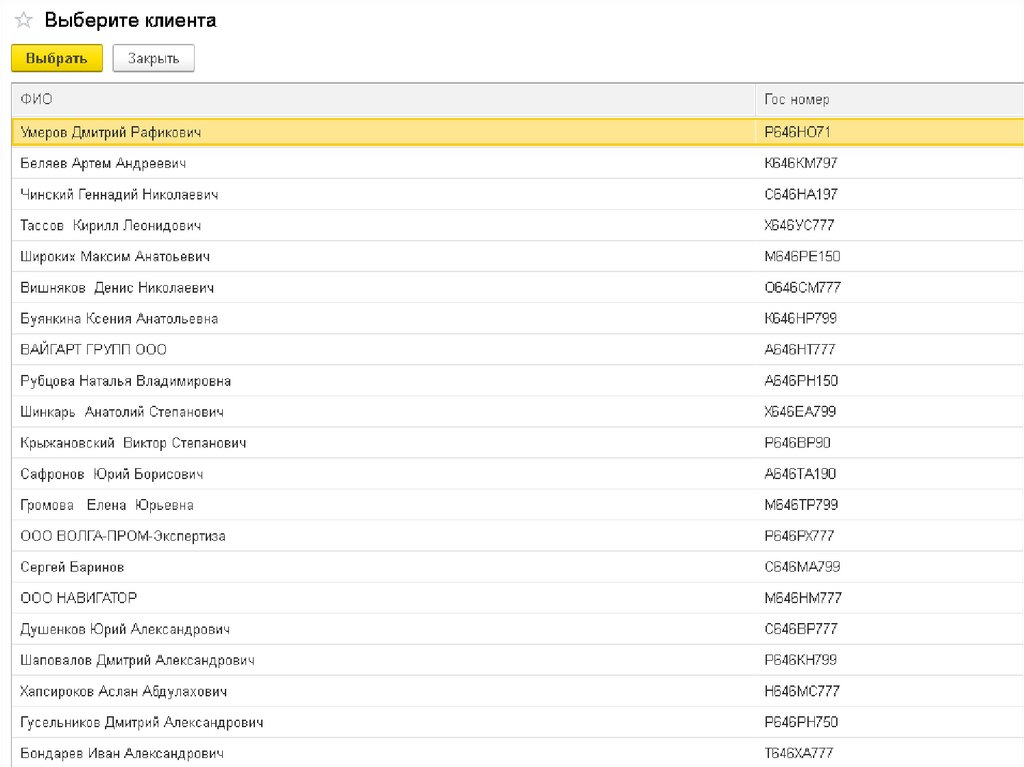Screen dimensions: 1024x767
Task: Select Сафронов Юрий Борисович client
Action: [x=112, y=474]
